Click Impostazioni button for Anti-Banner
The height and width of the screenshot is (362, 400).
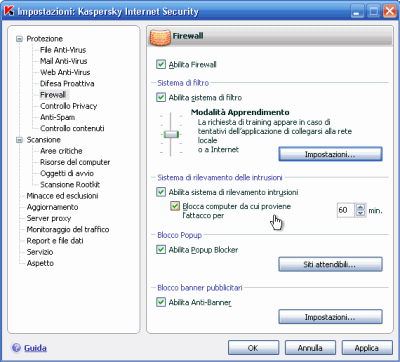[330, 317]
